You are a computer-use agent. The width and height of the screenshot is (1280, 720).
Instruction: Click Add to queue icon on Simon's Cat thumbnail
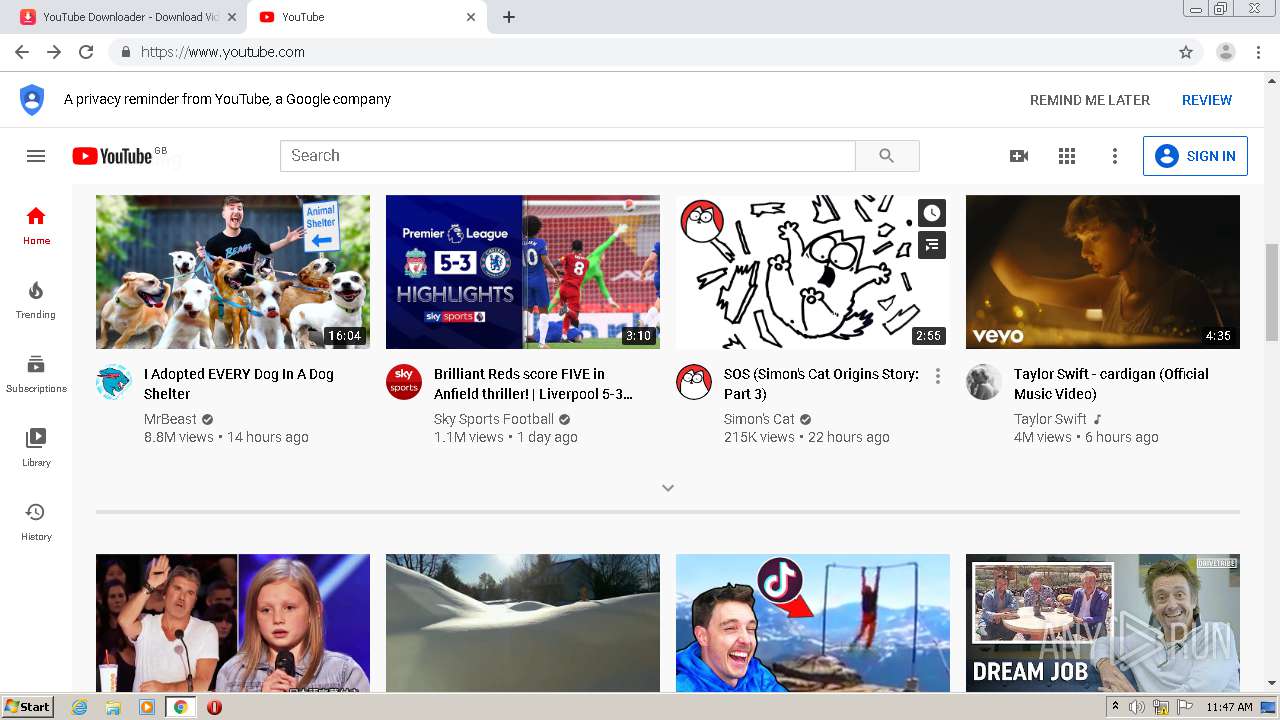(x=932, y=245)
